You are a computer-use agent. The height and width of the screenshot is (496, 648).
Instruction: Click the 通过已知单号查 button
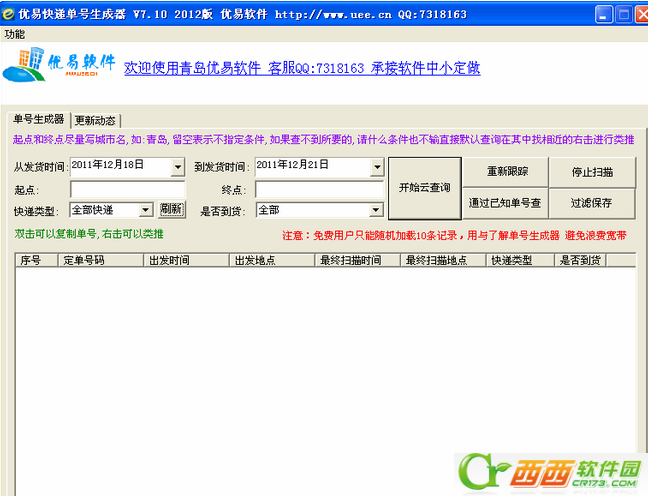tap(506, 203)
